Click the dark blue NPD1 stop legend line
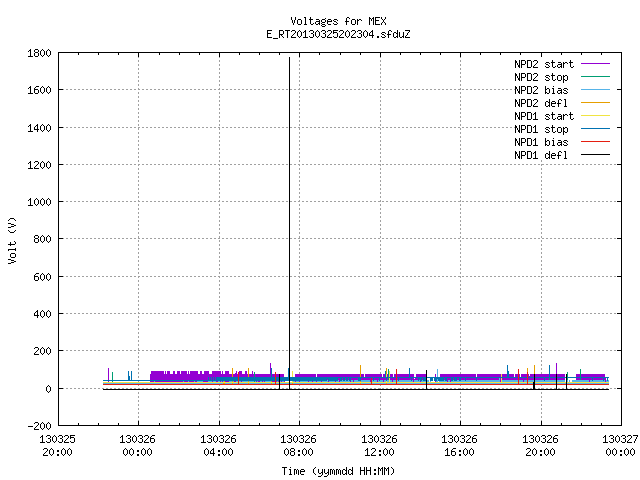This screenshot has width=640, height=480. (x=595, y=129)
